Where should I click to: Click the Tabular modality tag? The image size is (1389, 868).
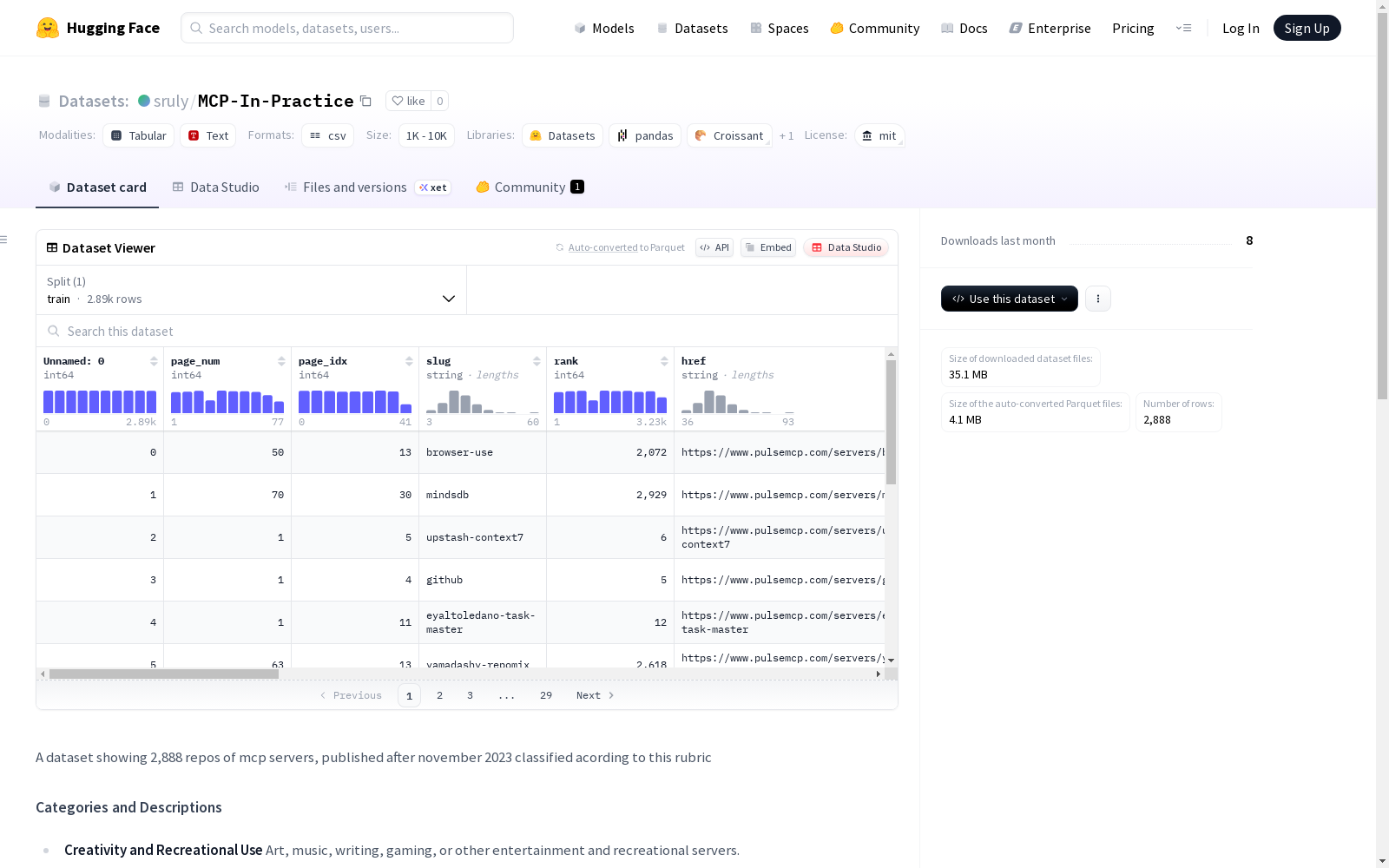pos(139,135)
